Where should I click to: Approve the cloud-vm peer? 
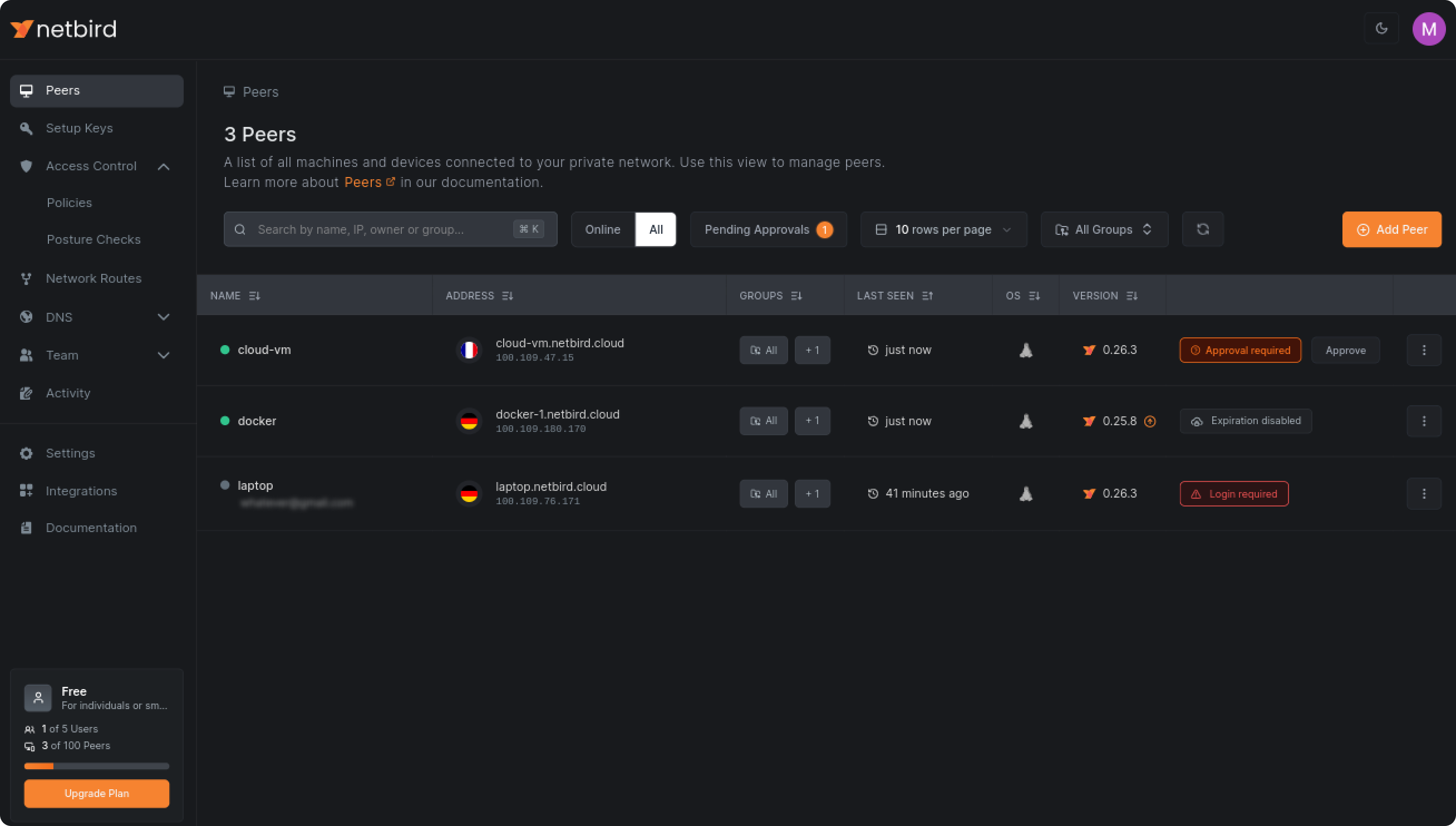point(1345,350)
